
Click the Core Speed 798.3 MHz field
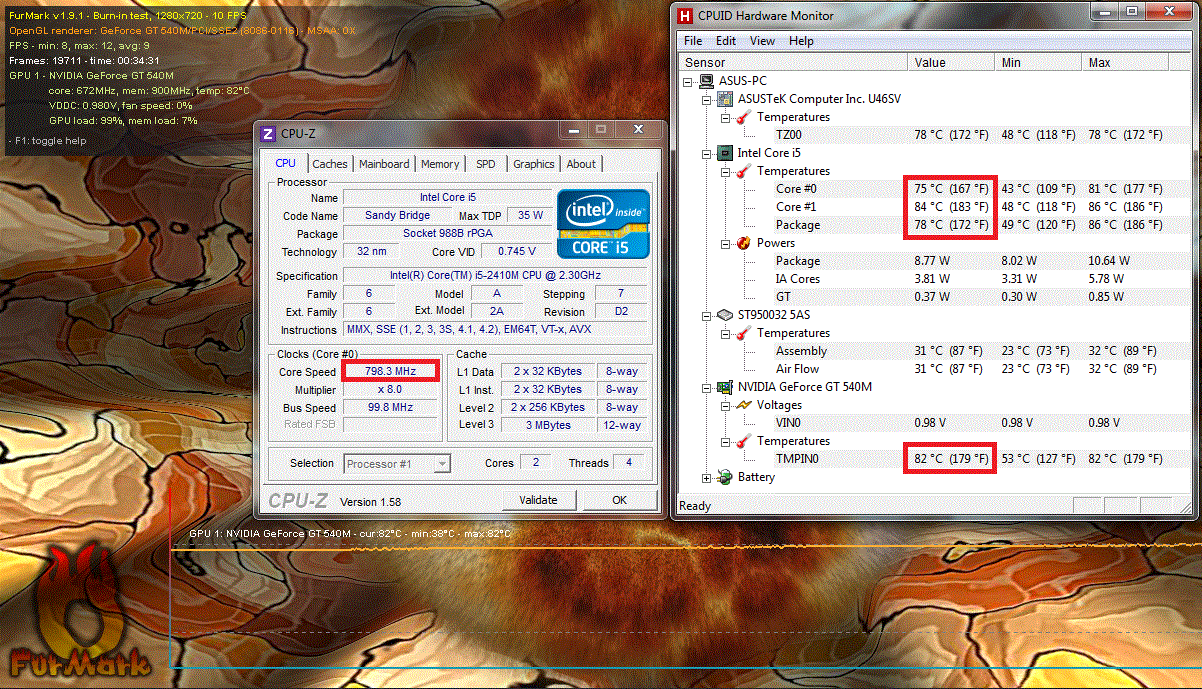pos(391,371)
